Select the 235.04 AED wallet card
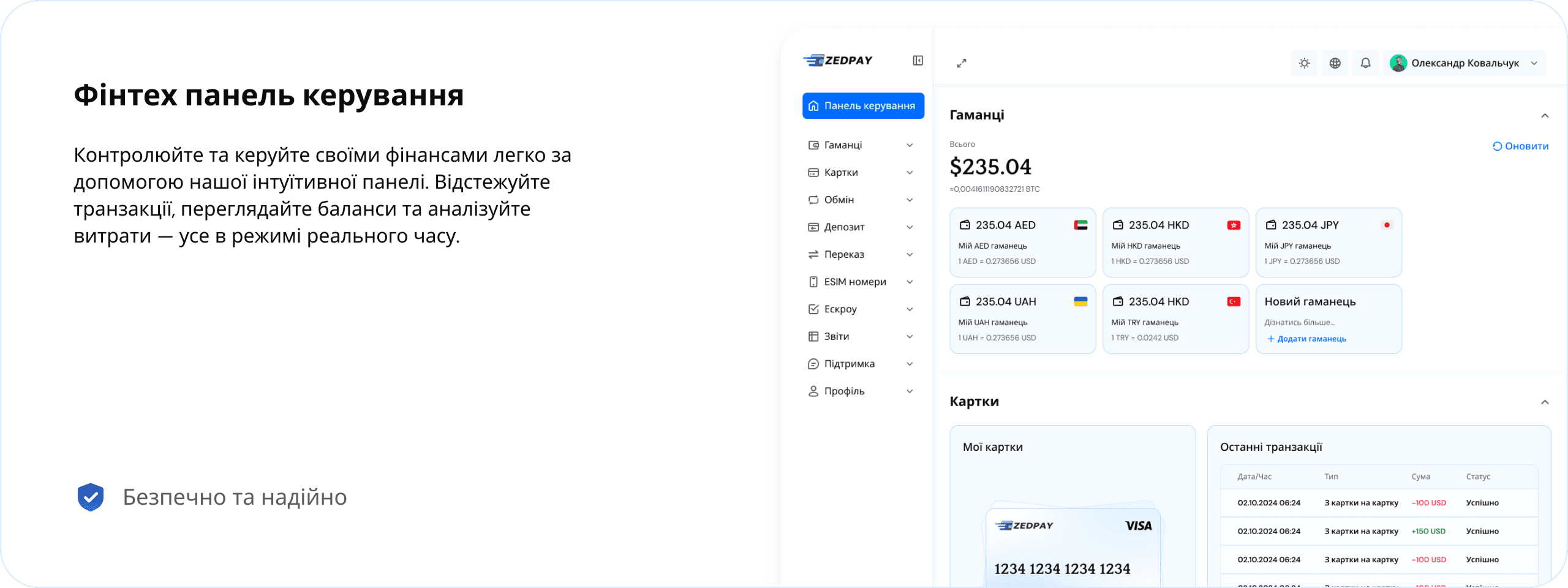Screen dimensions: 1568x588 pos(1022,243)
